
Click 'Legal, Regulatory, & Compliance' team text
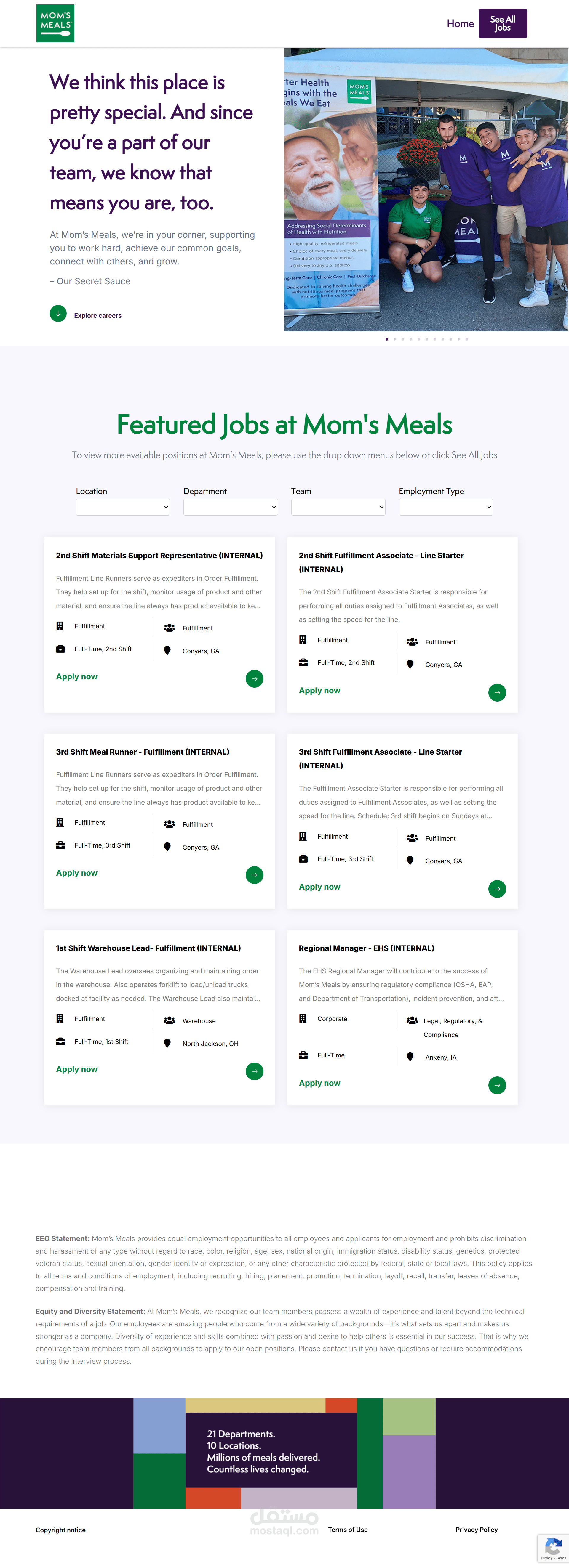(x=453, y=1028)
